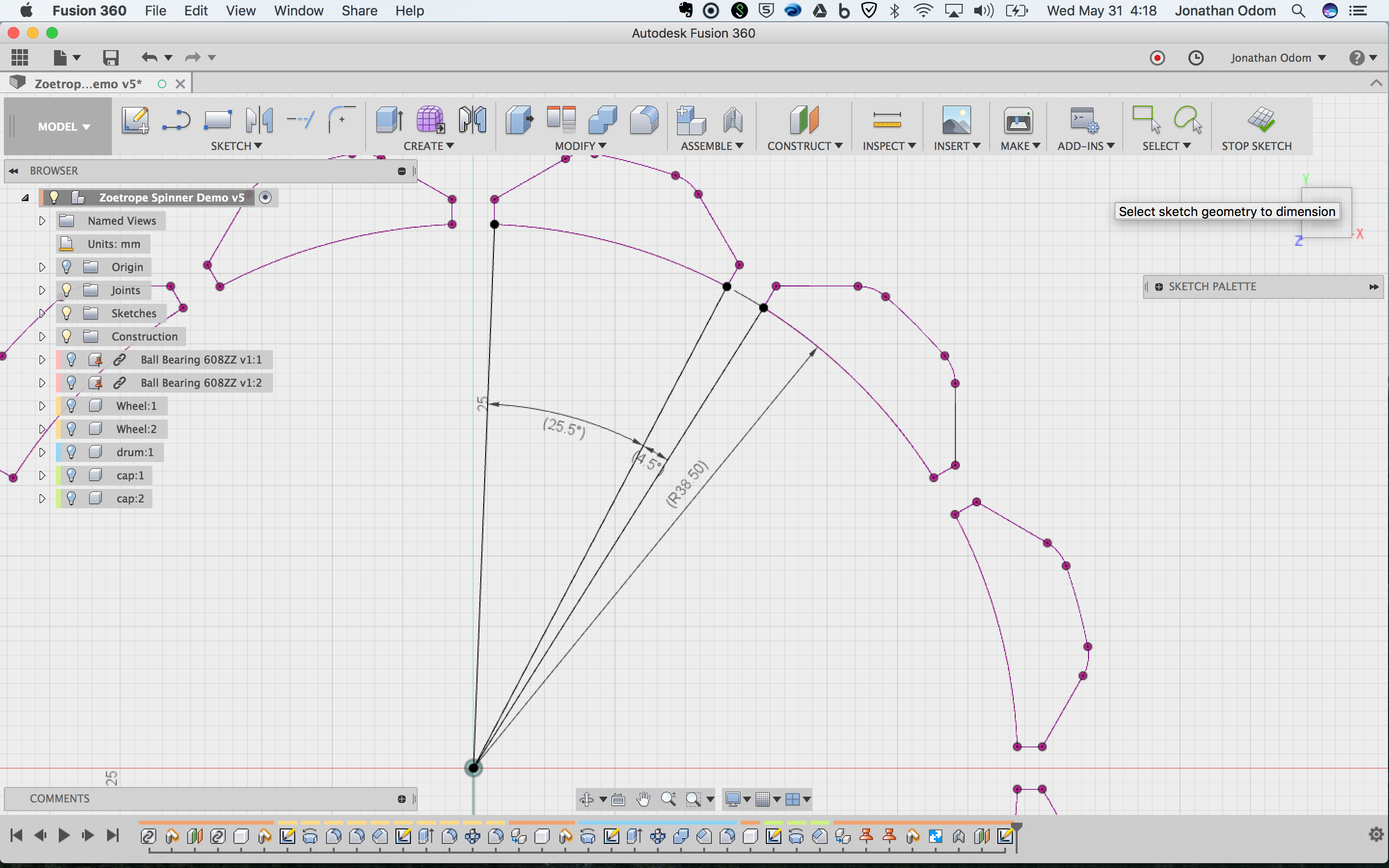Hide the drum:1 component lightbulb
Screen dimensions: 1389x868
pyautogui.click(x=71, y=452)
